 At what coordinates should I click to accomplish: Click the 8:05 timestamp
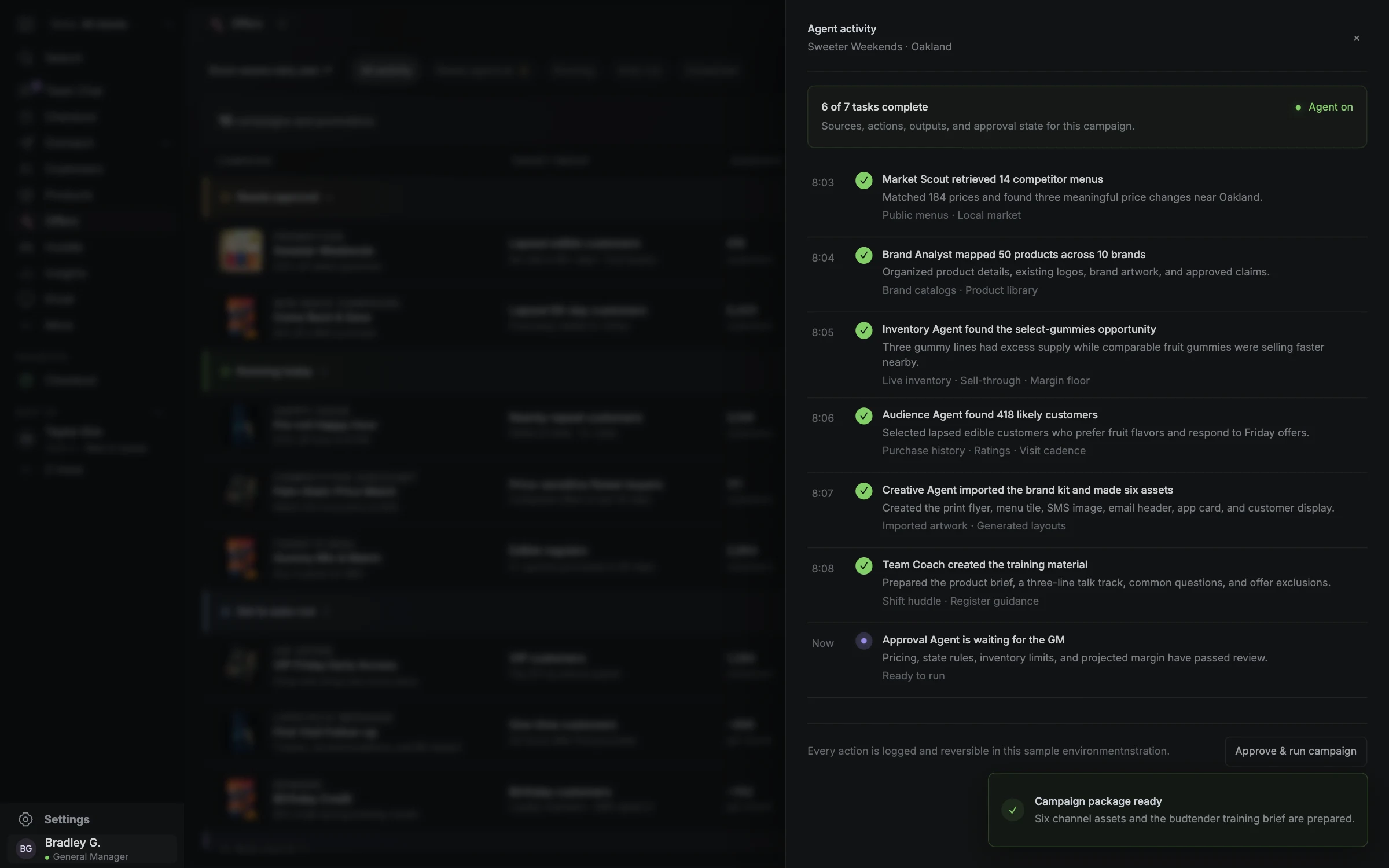click(x=822, y=333)
